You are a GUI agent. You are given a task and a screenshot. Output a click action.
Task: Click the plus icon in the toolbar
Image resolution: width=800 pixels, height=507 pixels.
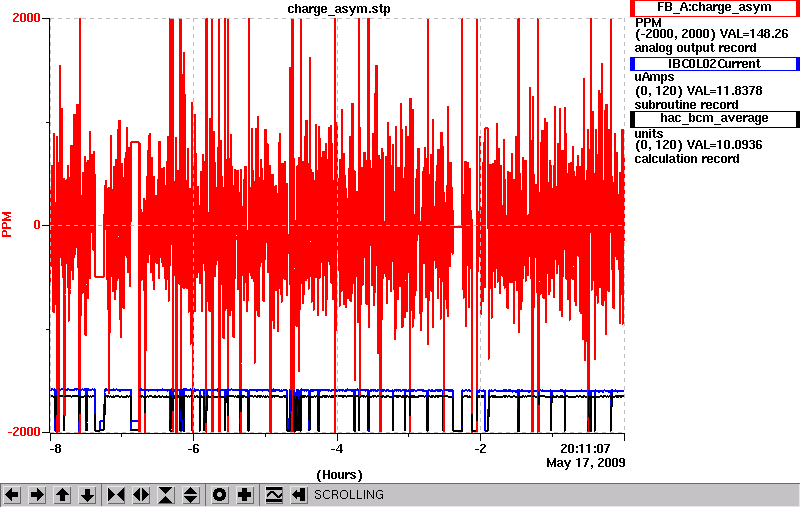click(x=245, y=495)
